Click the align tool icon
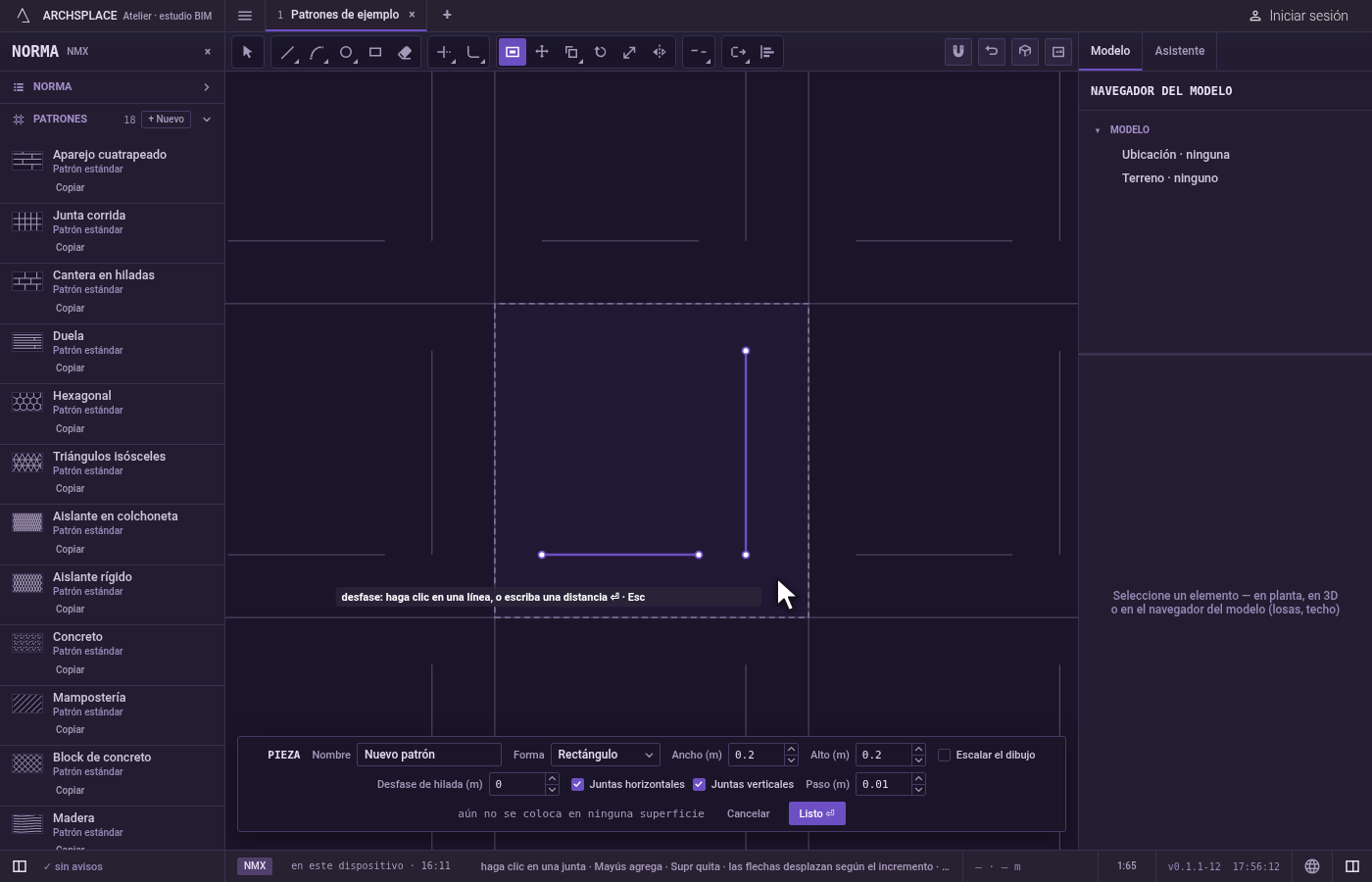This screenshot has width=1372, height=882. (x=767, y=52)
